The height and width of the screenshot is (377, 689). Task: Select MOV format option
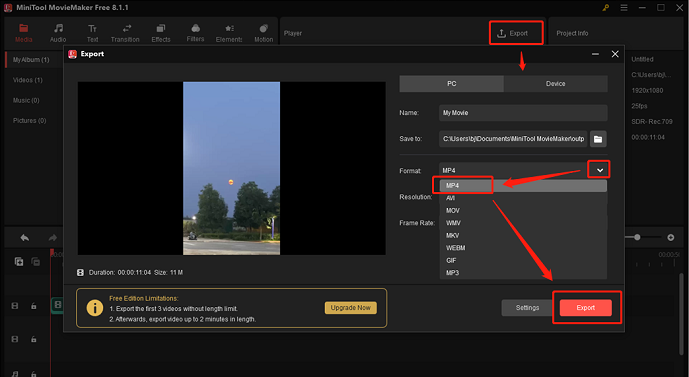[523, 210]
